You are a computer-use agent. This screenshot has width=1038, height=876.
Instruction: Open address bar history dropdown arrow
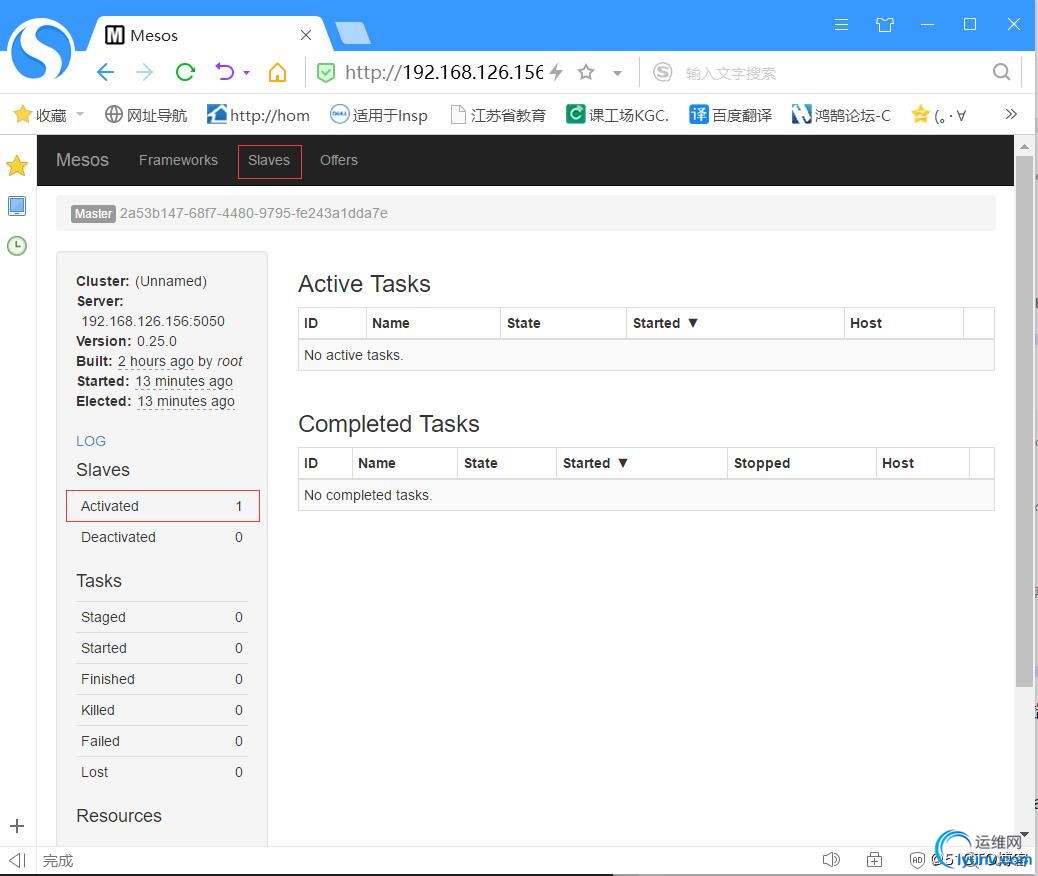pyautogui.click(x=617, y=73)
